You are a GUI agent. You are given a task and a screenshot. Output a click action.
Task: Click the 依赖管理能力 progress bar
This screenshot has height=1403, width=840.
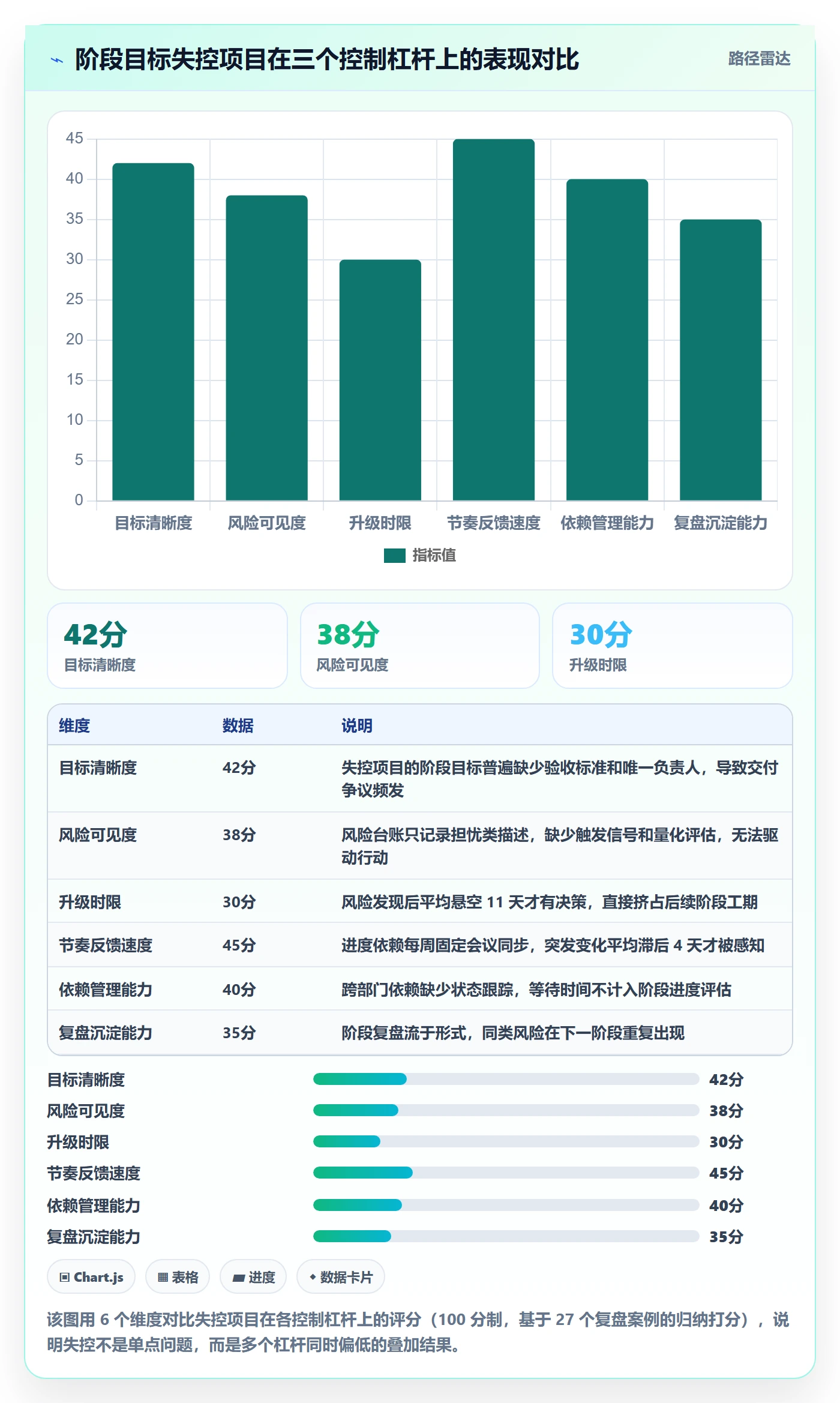tap(506, 1205)
